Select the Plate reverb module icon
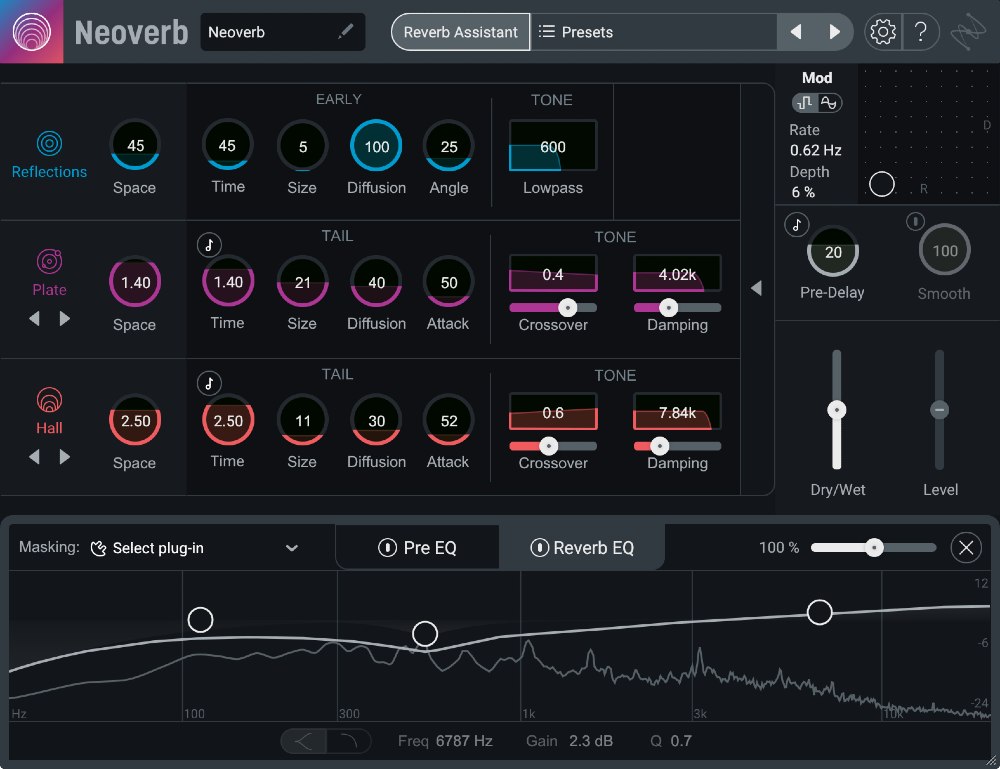The height and width of the screenshot is (769, 1000). [49, 260]
